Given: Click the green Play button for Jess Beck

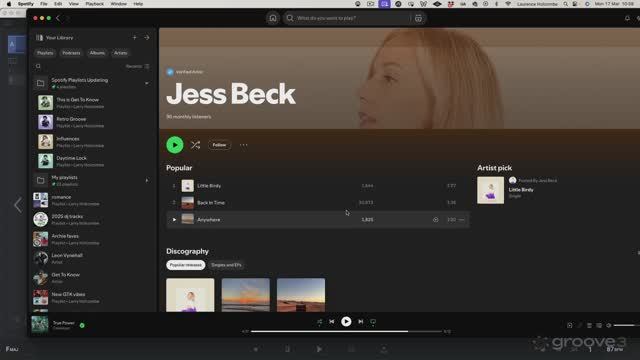Looking at the screenshot, I should pos(175,145).
